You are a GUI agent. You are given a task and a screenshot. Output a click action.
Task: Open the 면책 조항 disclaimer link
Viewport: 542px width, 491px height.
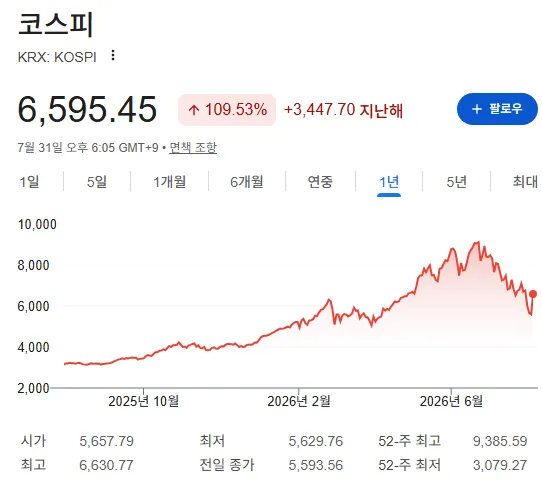pyautogui.click(x=193, y=148)
